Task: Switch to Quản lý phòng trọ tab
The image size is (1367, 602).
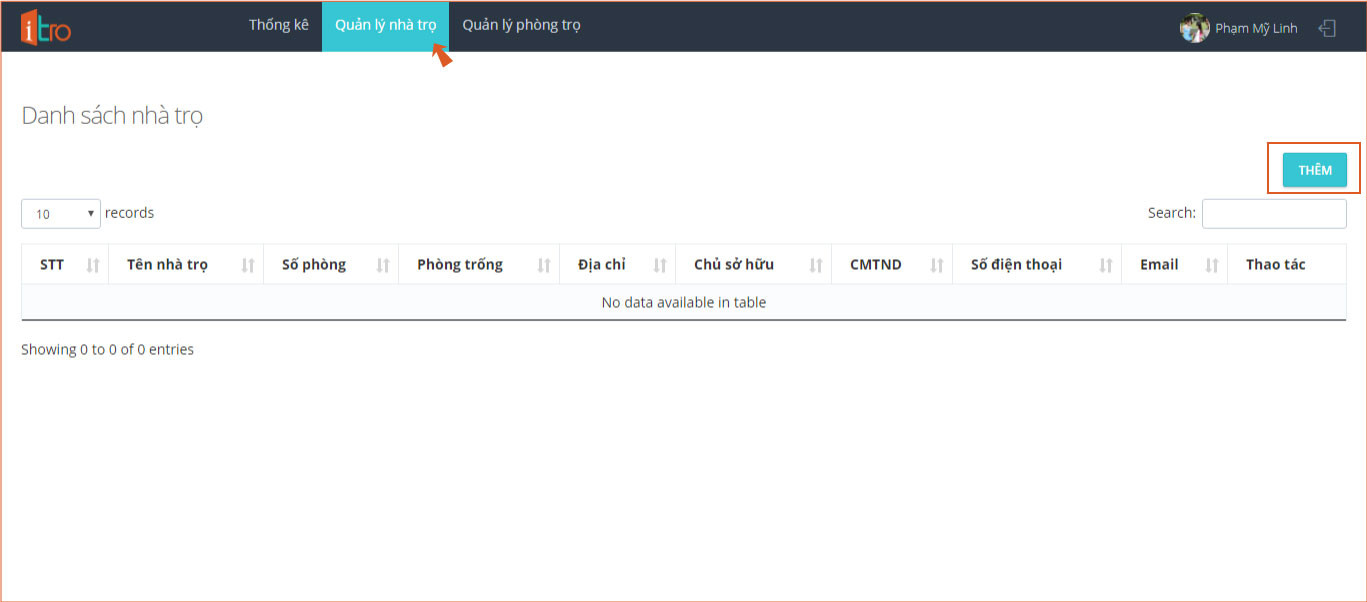Action: tap(521, 25)
